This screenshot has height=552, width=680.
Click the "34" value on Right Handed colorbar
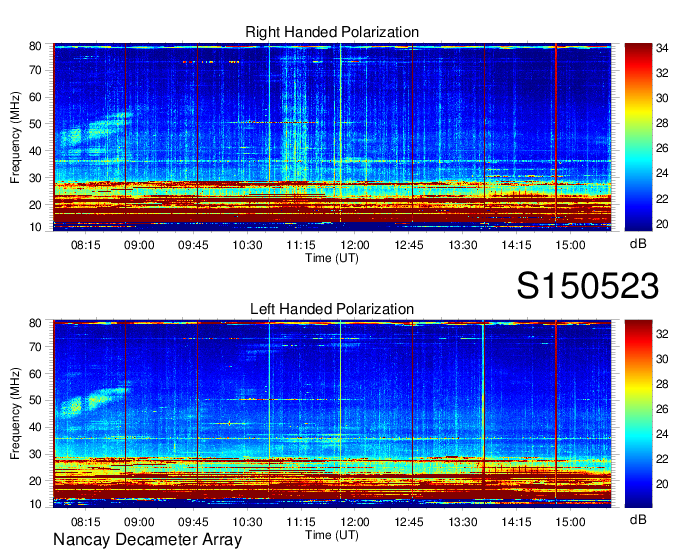[662, 48]
